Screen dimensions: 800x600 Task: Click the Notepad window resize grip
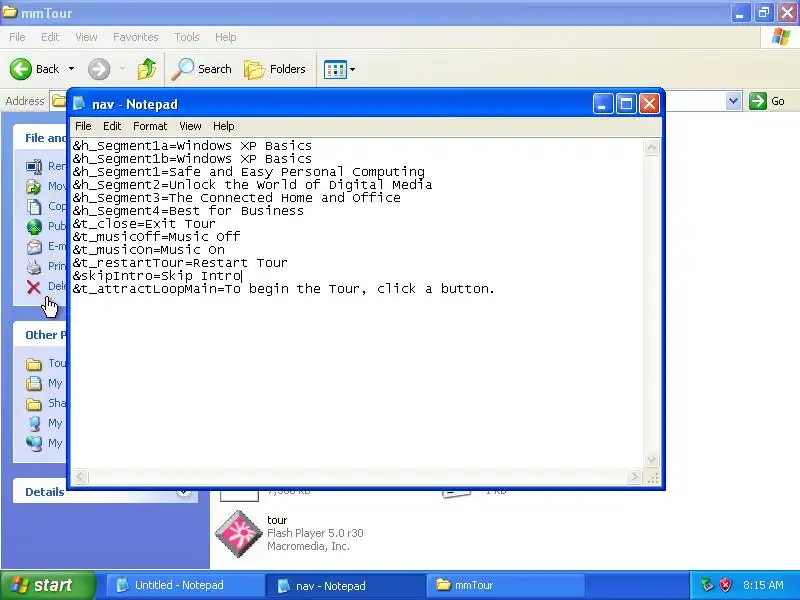coord(653,478)
